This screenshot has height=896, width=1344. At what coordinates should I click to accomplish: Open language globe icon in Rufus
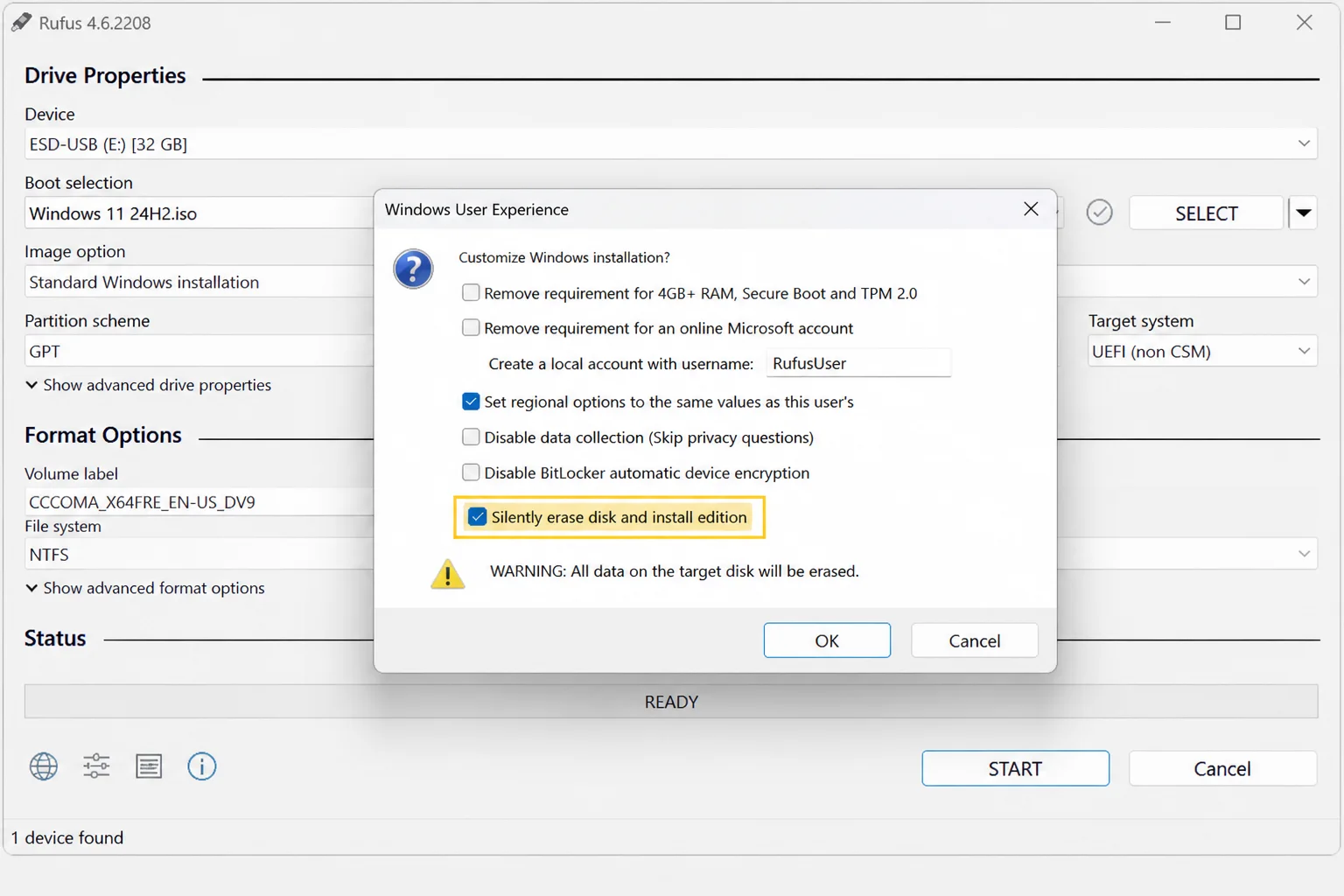click(44, 766)
